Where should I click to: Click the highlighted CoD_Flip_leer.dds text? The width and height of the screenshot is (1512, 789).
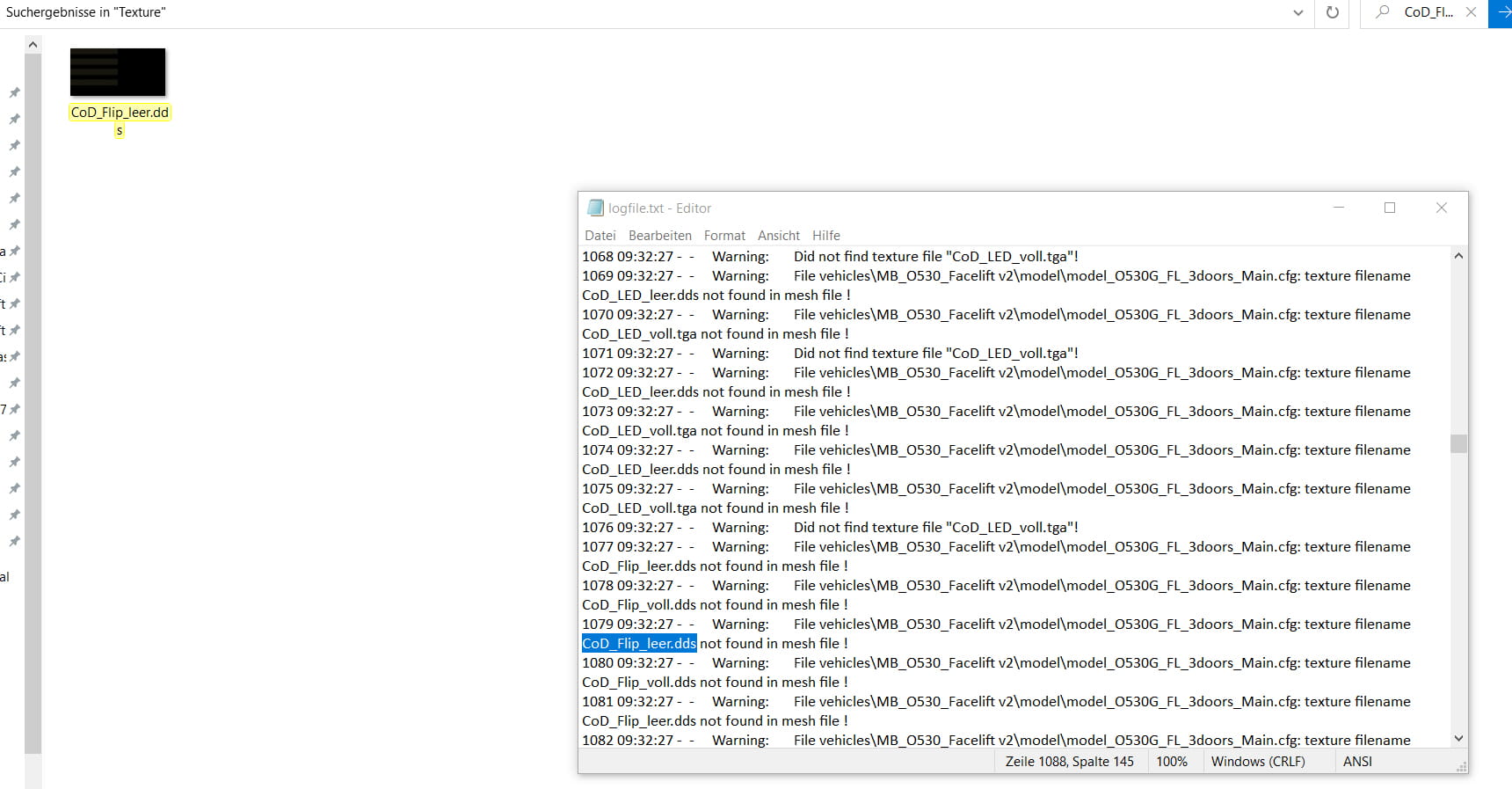coord(639,644)
